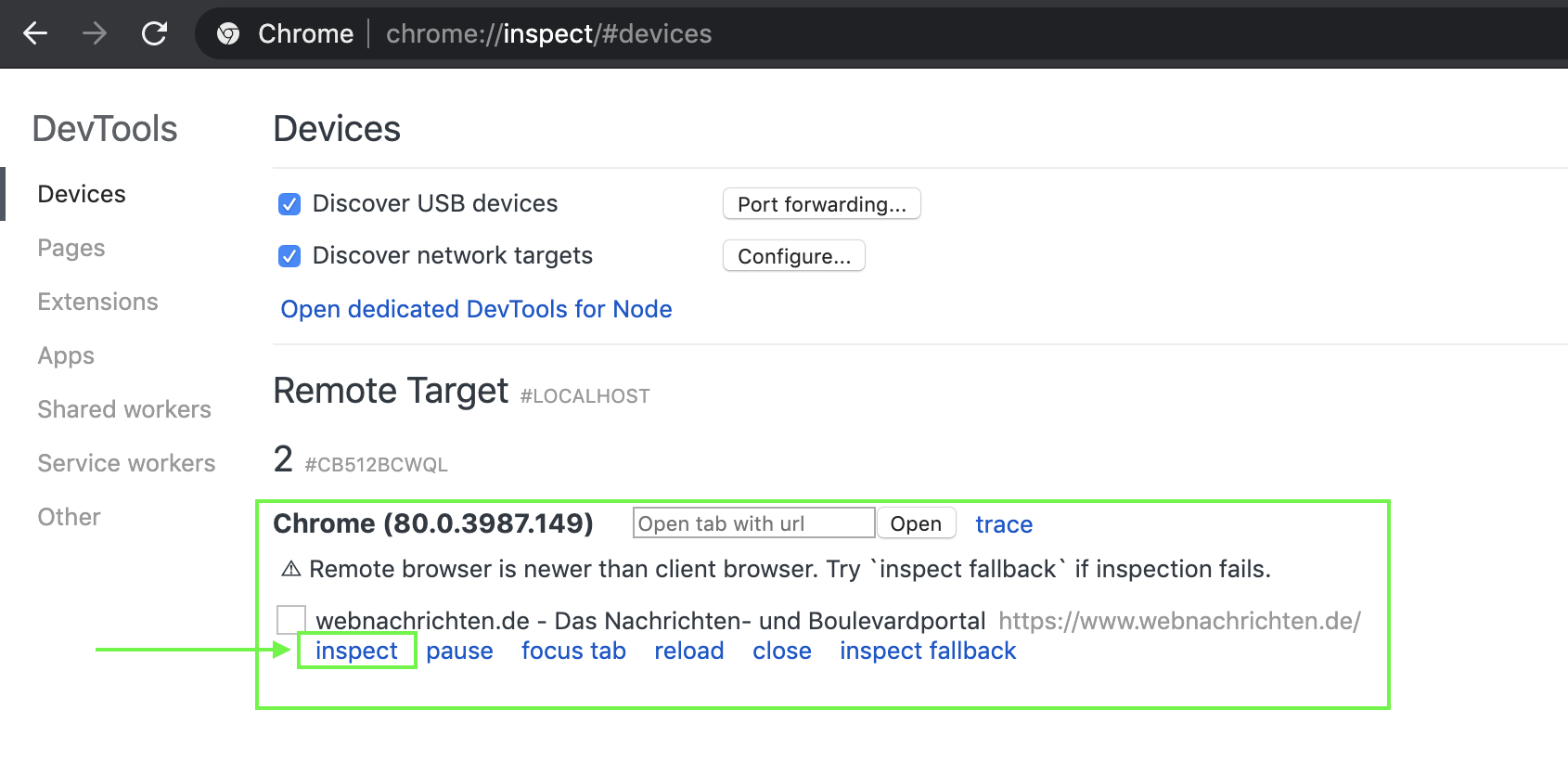Open Service workers section

click(x=126, y=463)
